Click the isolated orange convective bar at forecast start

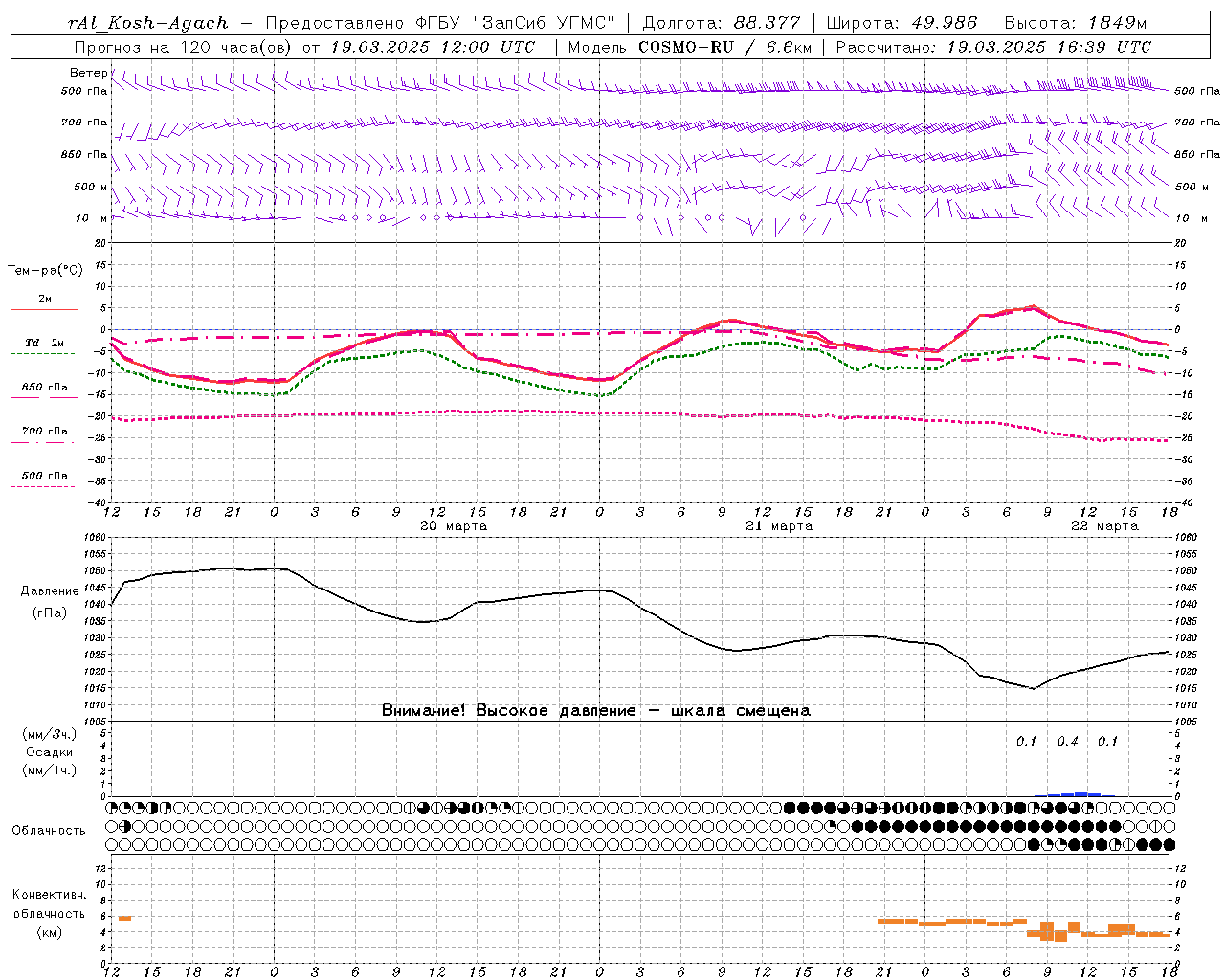124,918
